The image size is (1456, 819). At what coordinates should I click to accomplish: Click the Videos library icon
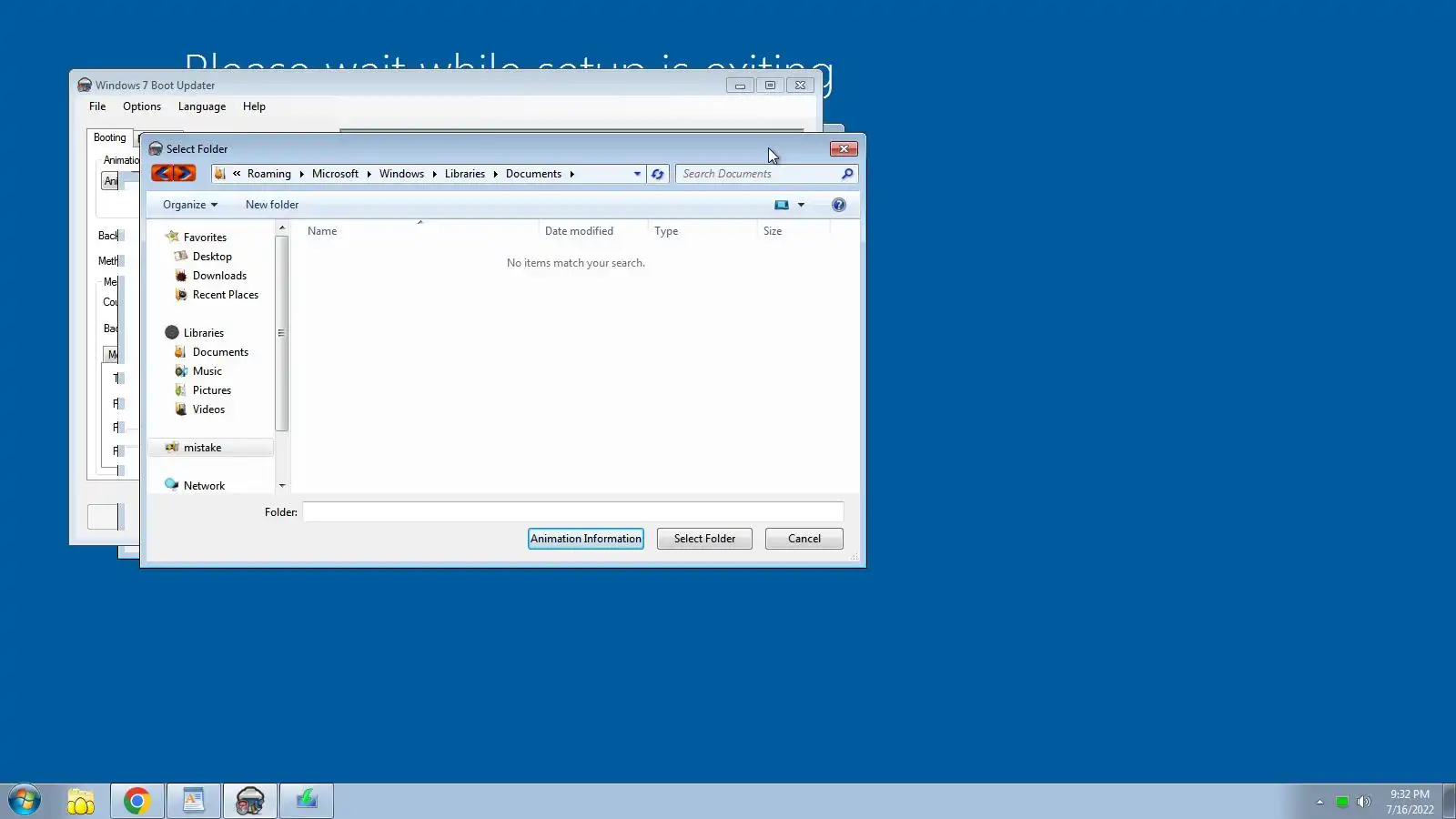pos(181,409)
